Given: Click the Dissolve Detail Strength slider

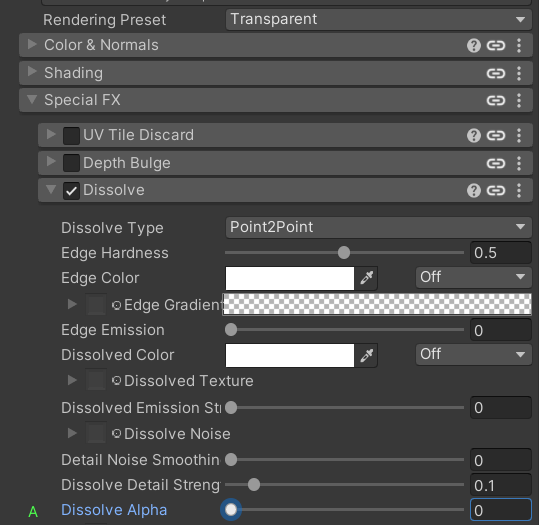Looking at the screenshot, I should [344, 485].
